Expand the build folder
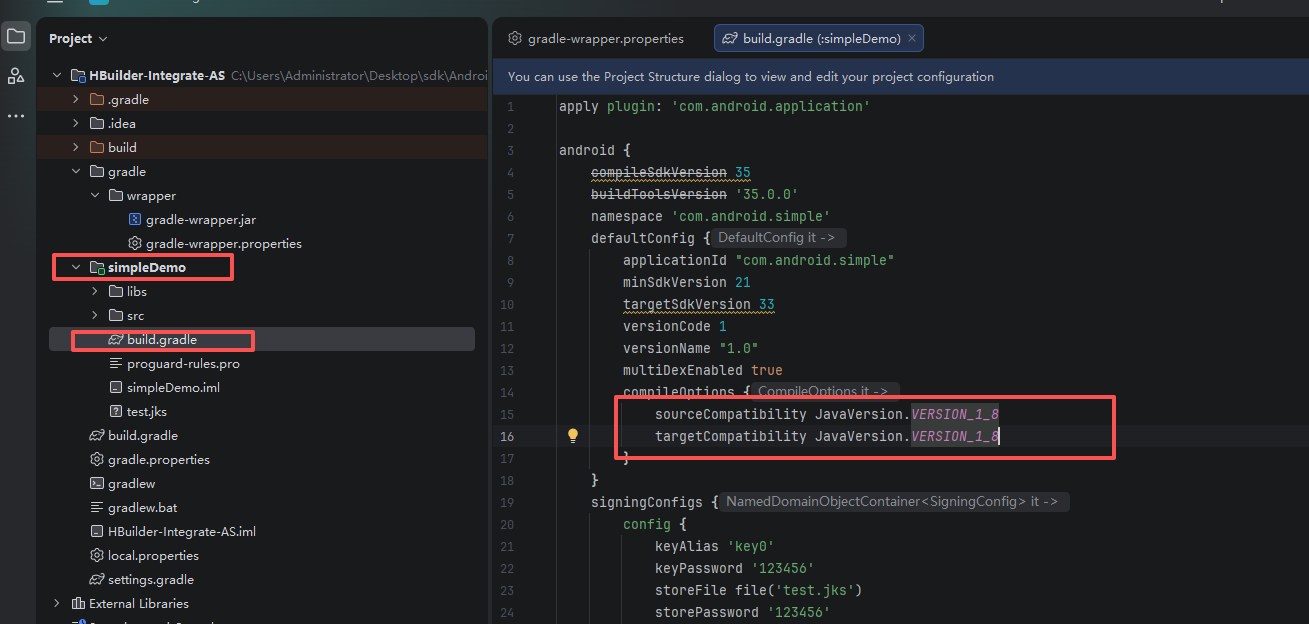The image size is (1309, 624). point(76,147)
